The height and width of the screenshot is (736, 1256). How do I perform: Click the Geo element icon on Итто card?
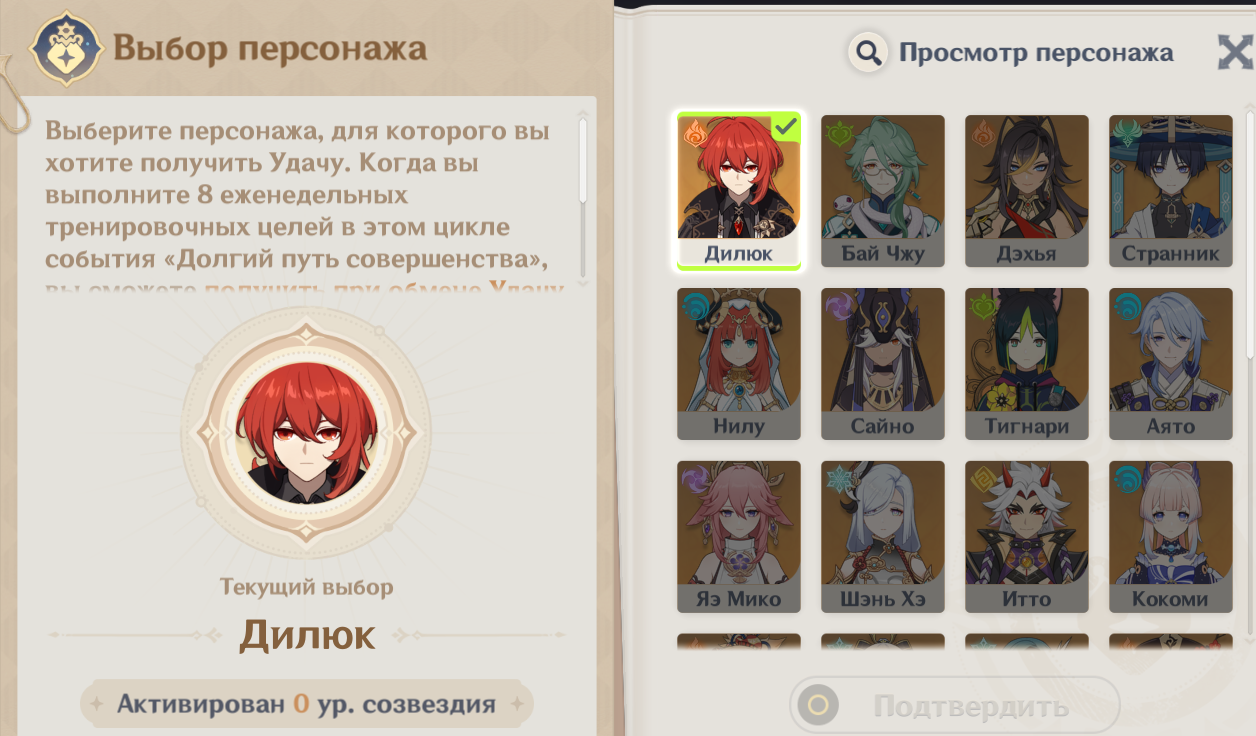pyautogui.click(x=982, y=479)
